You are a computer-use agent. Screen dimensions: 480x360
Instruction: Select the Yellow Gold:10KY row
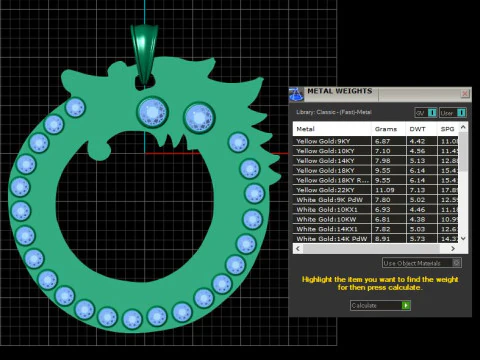(375, 151)
